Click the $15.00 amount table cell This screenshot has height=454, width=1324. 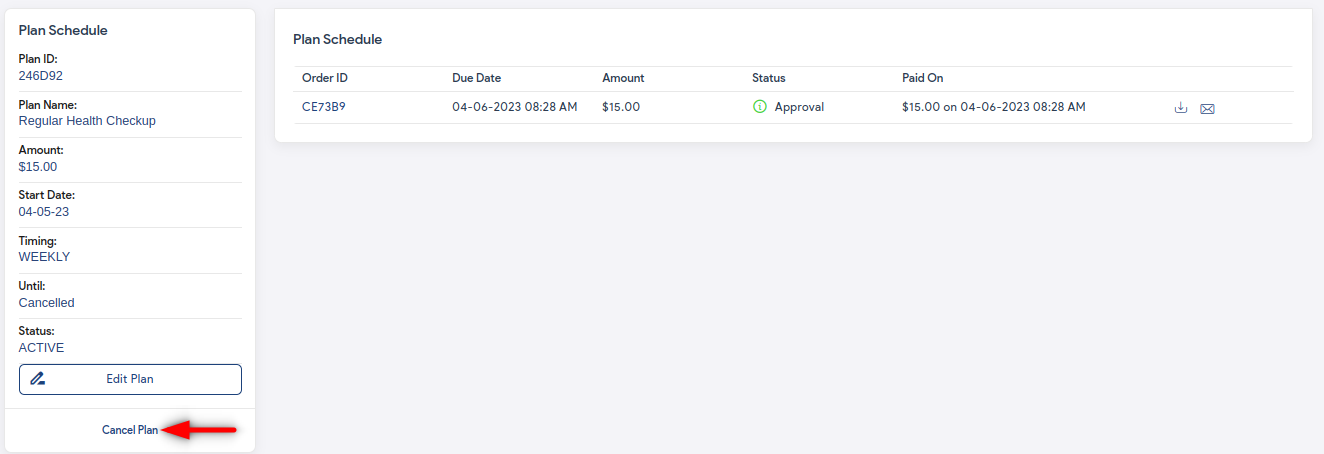coord(621,107)
